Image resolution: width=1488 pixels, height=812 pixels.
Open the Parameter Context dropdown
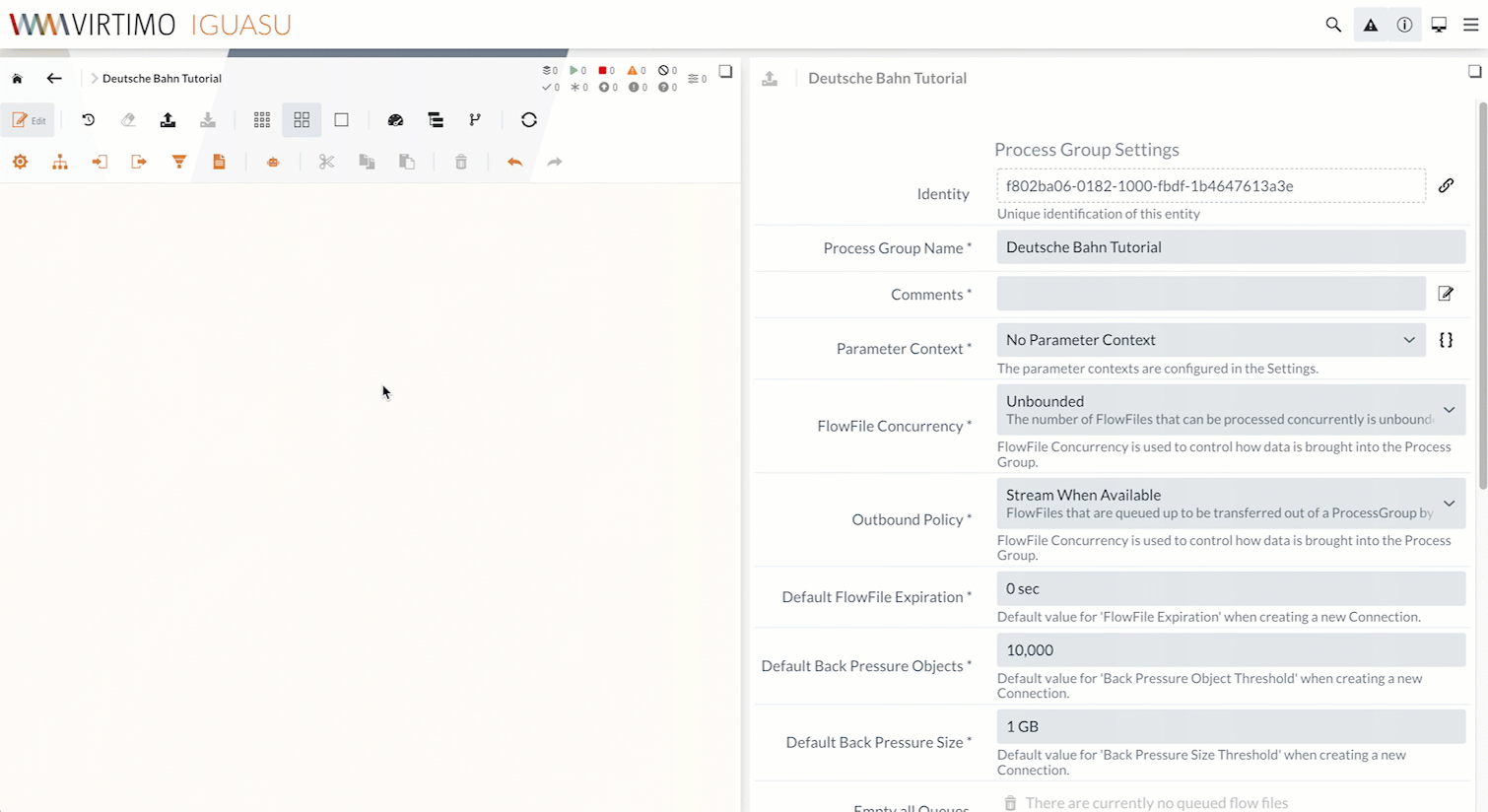tap(1211, 339)
